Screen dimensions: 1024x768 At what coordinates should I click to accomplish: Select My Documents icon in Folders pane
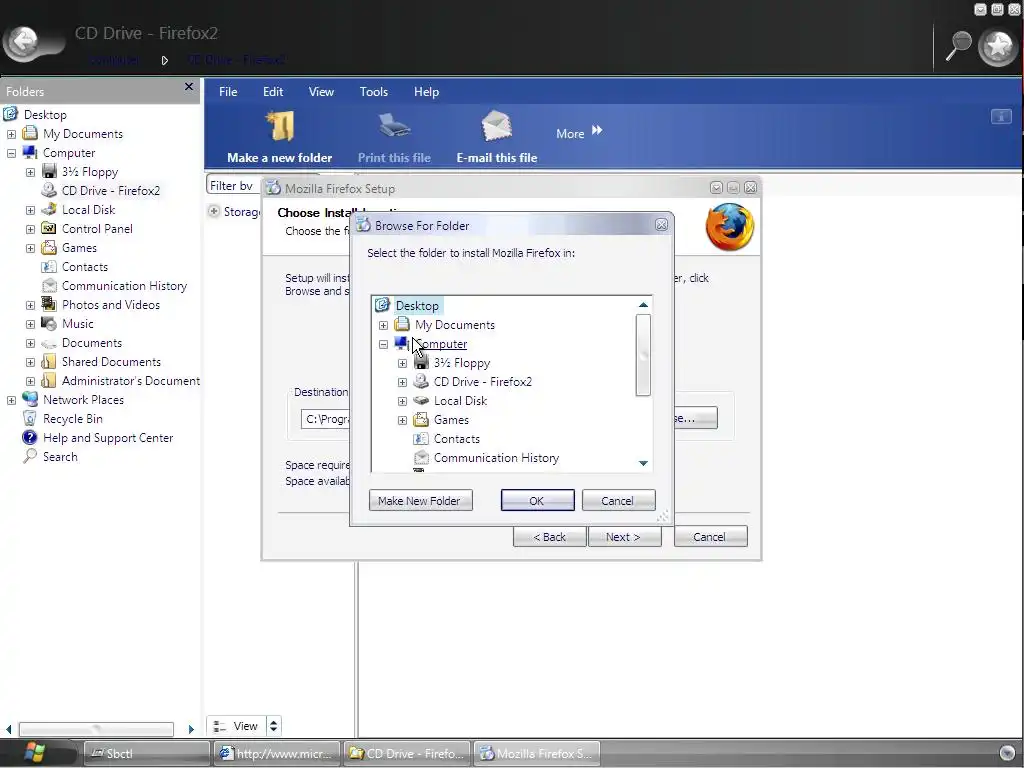pyautogui.click(x=30, y=133)
